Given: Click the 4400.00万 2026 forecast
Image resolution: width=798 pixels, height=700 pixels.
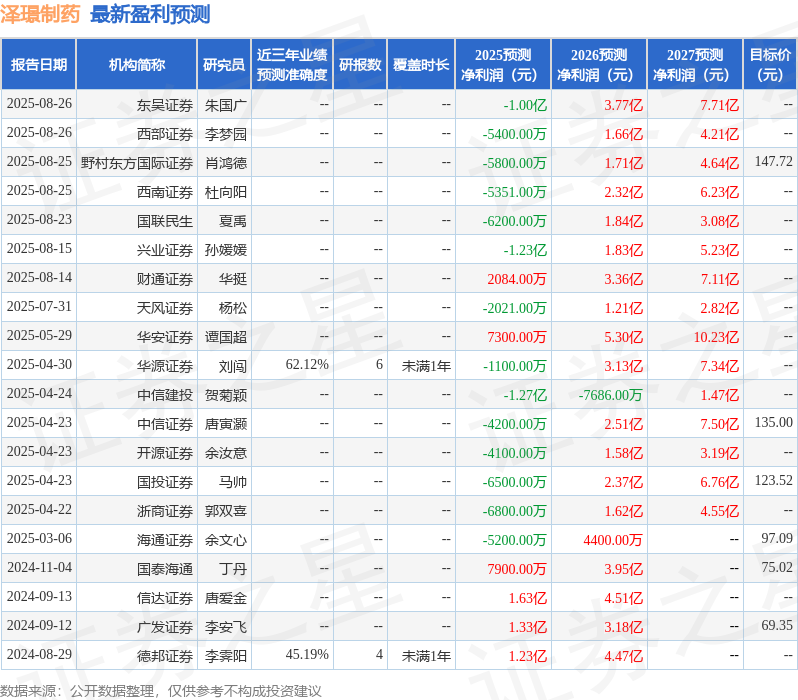Looking at the screenshot, I should 613,541.
